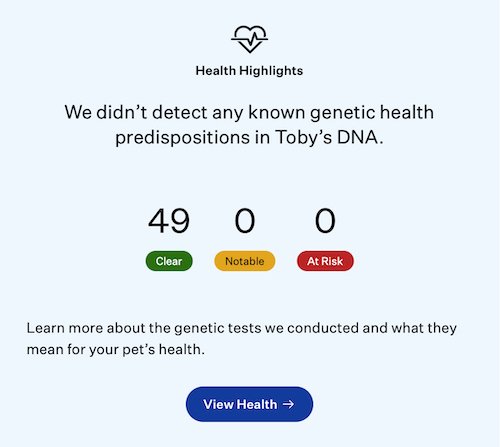500x447 pixels.
Task: Click the phrase "genetic tests" in the paragraph
Action: coord(218,329)
